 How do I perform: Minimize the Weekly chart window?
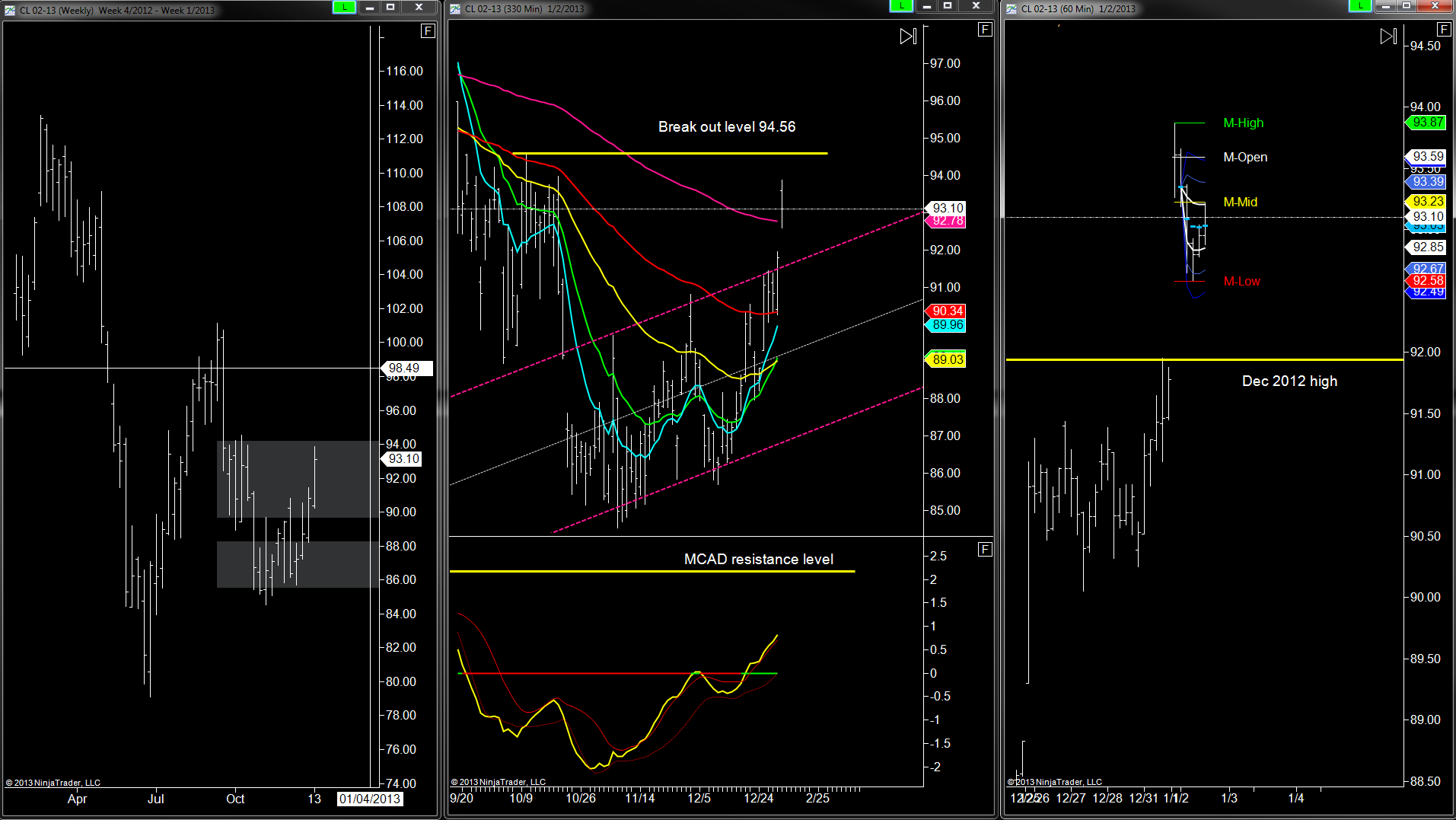click(369, 7)
